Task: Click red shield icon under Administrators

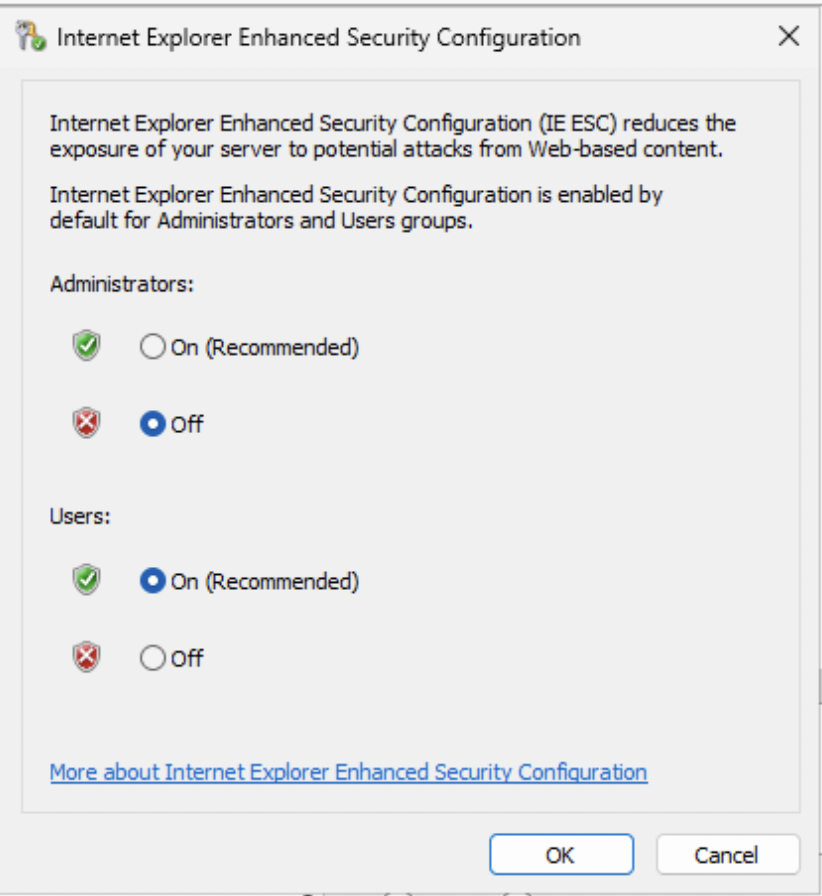Action: tap(87, 424)
